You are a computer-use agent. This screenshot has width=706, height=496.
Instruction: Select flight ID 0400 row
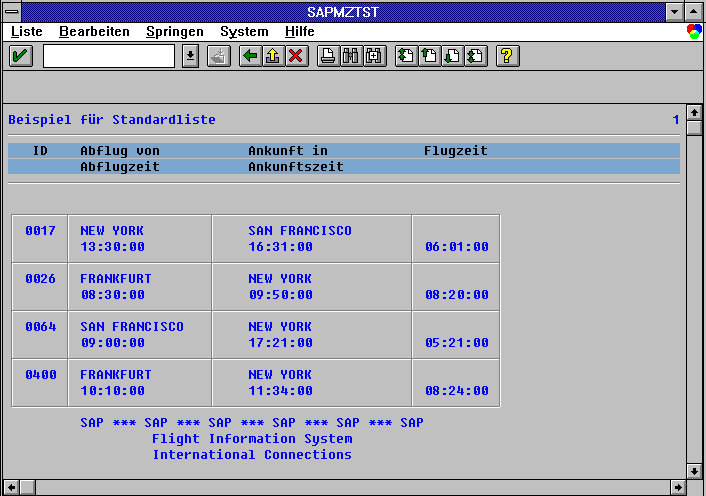click(x=40, y=375)
